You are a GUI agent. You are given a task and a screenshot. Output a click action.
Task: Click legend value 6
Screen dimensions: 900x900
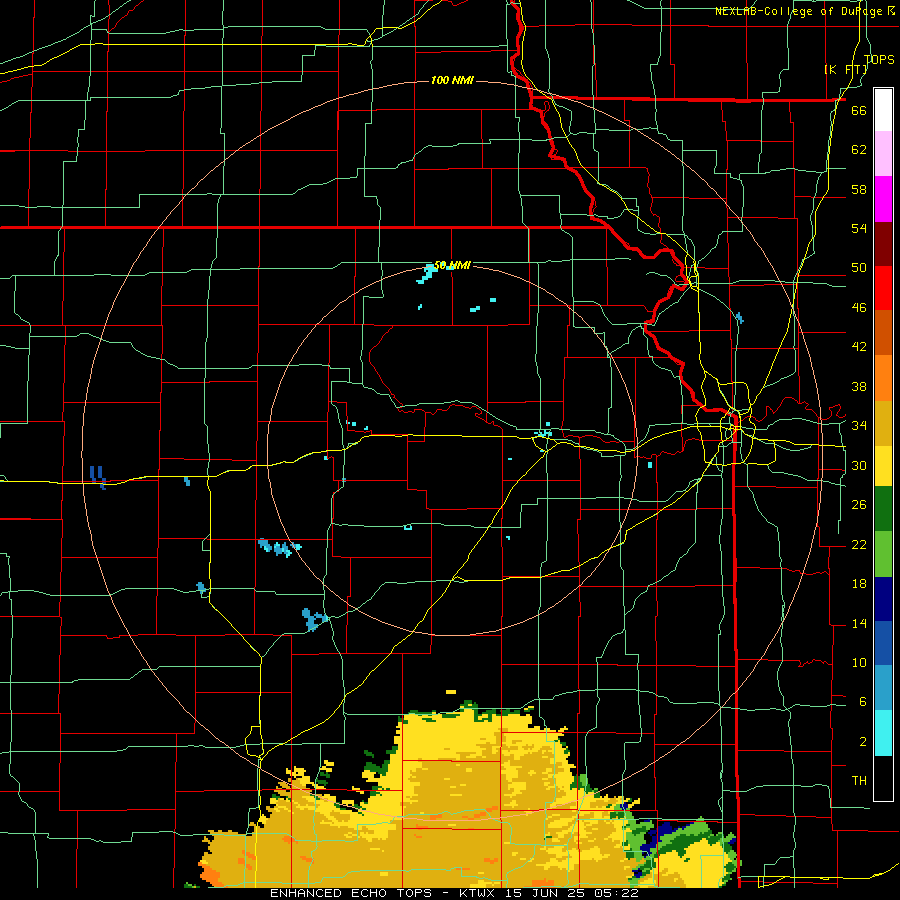(863, 701)
